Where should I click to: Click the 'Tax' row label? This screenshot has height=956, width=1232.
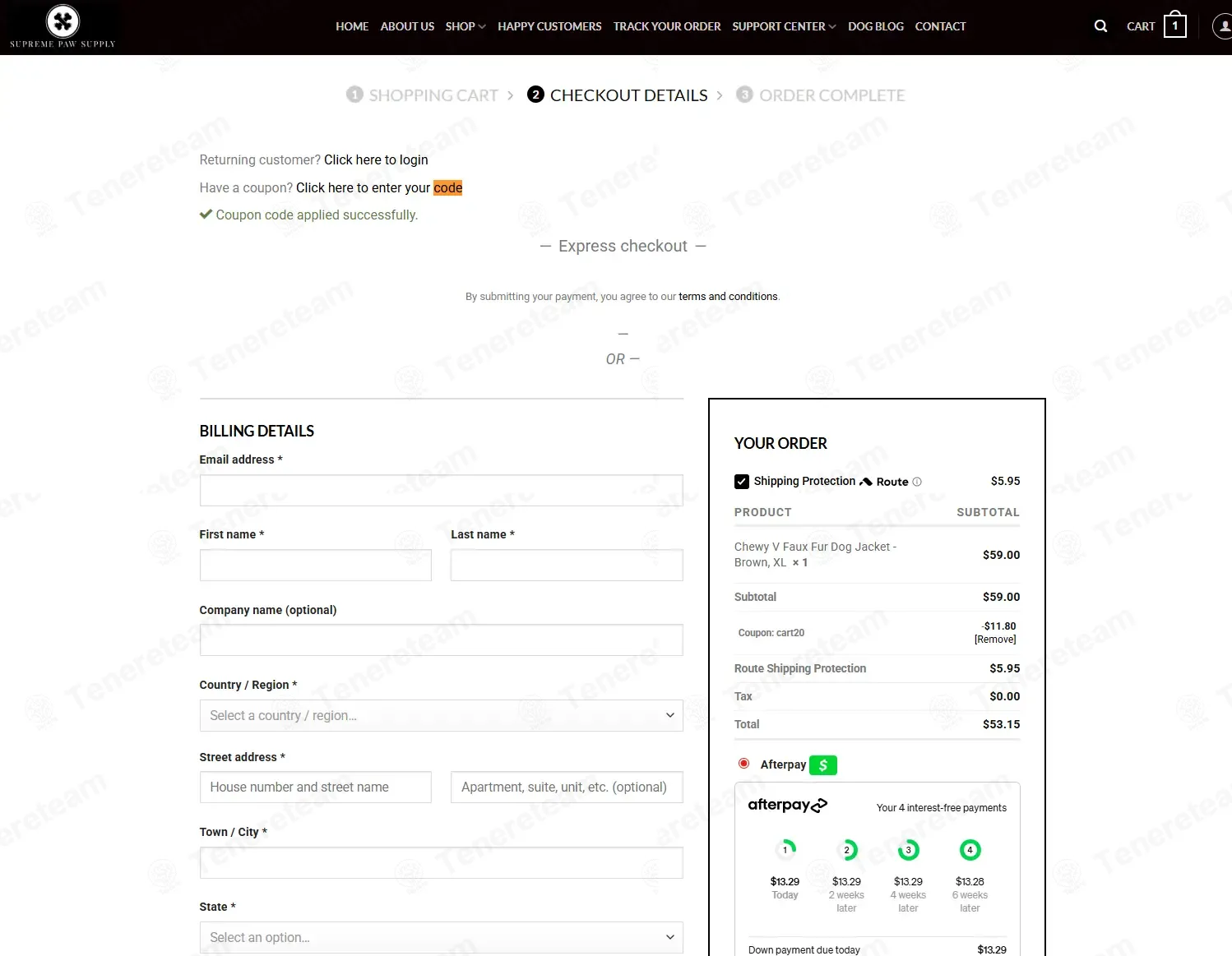[x=743, y=696]
